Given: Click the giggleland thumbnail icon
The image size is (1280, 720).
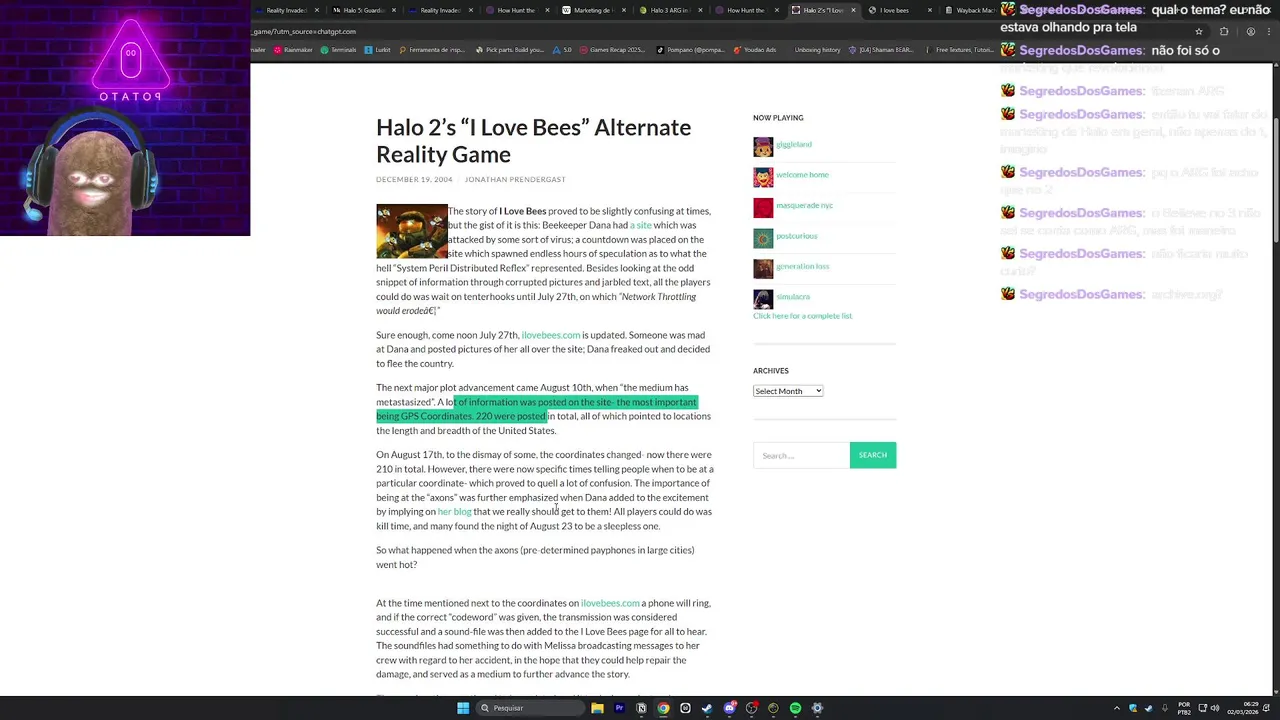Looking at the screenshot, I should (x=763, y=147).
